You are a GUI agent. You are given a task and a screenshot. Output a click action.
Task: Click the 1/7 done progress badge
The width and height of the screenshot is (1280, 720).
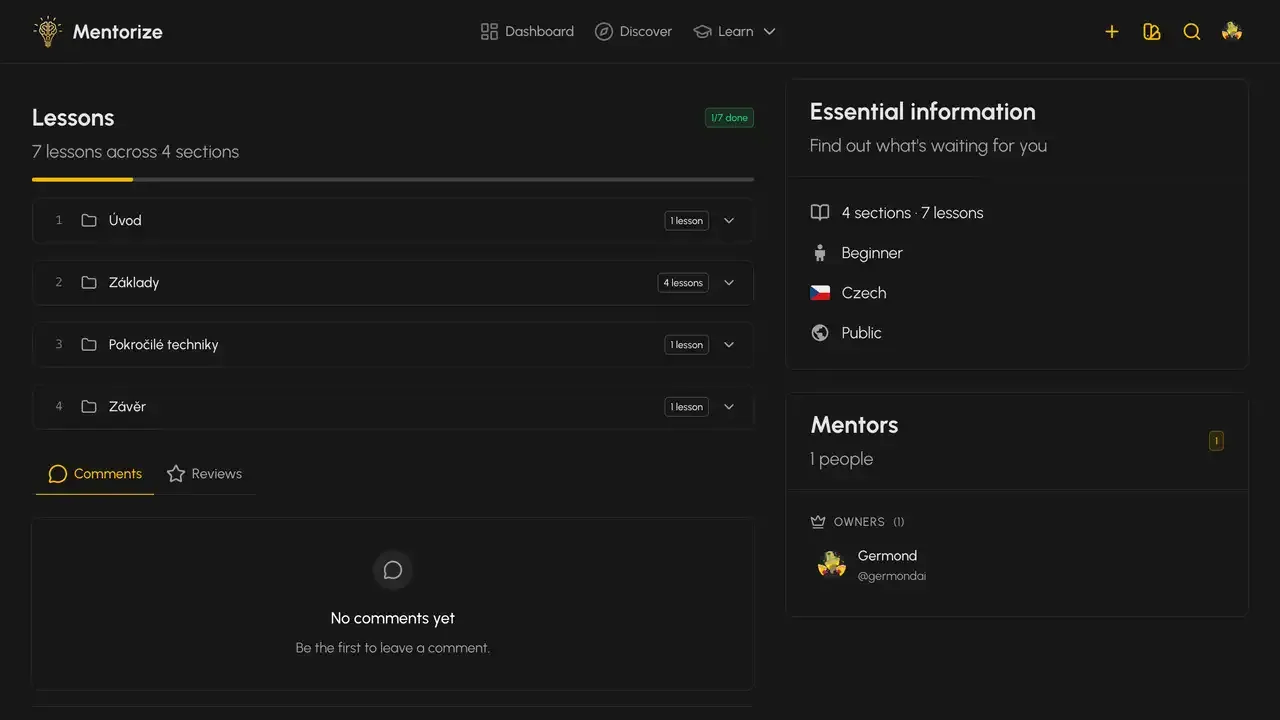click(x=729, y=118)
